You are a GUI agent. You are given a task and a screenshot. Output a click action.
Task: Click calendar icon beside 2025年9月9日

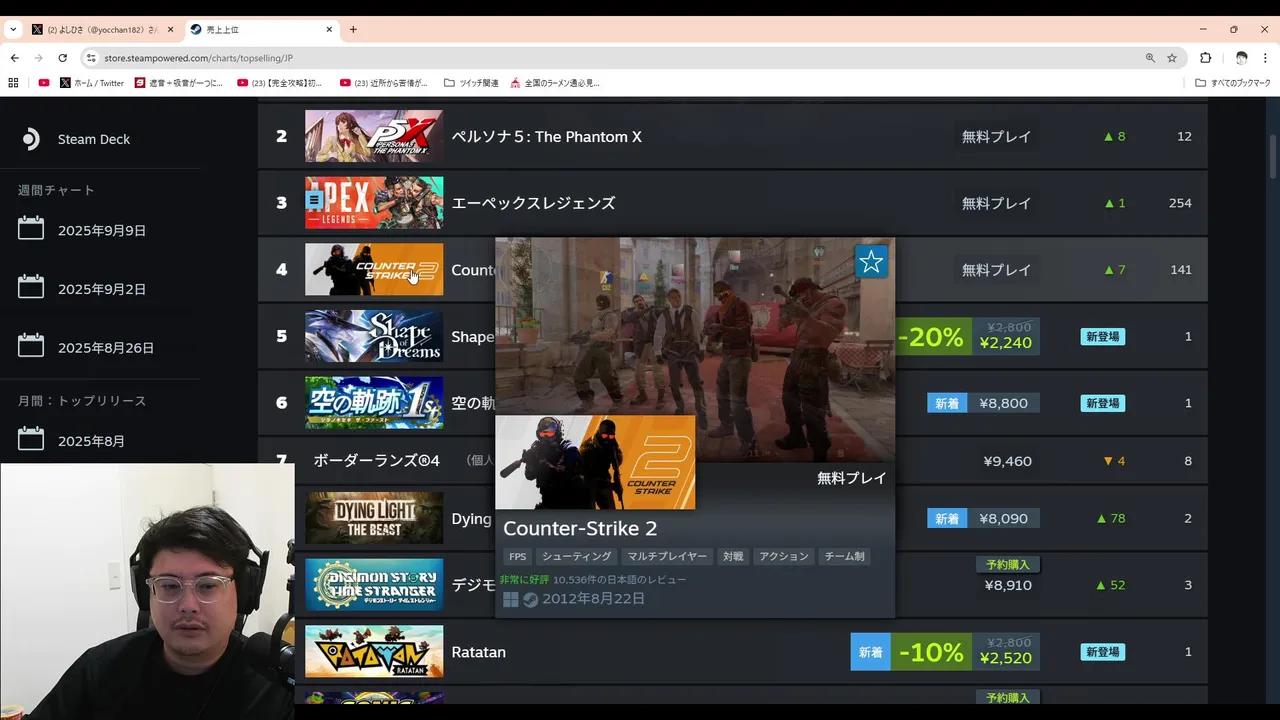pos(31,229)
